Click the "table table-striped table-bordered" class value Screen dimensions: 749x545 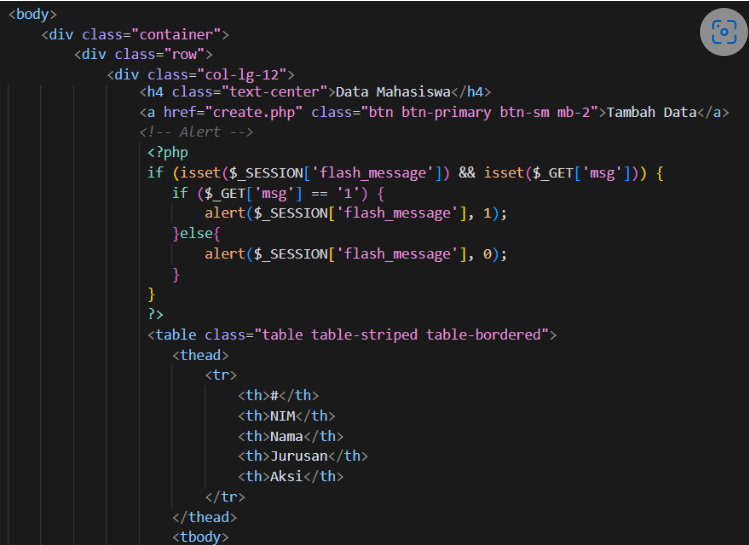(401, 334)
